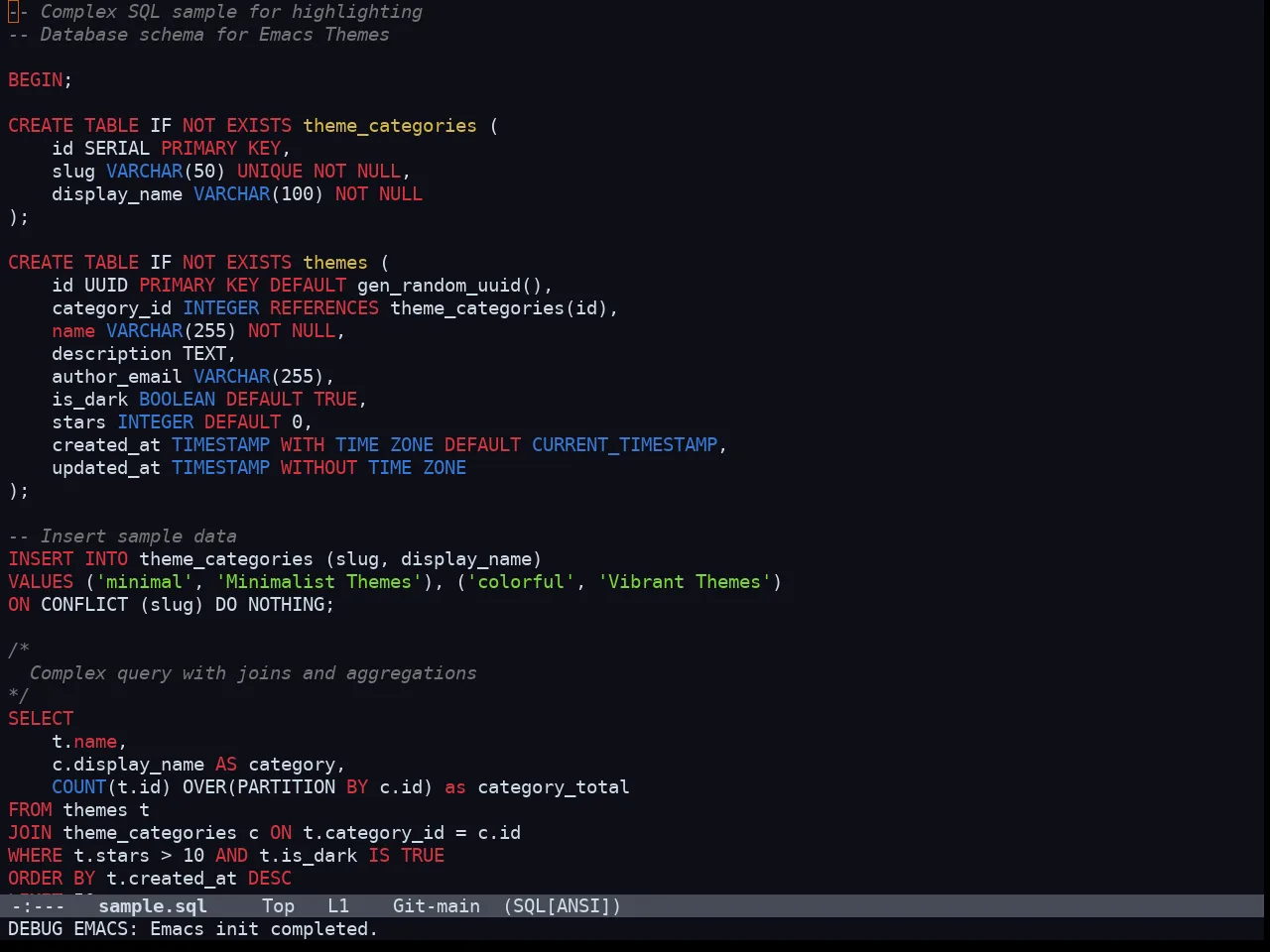
Task: Click the INSERT keyword
Action: [x=41, y=559]
